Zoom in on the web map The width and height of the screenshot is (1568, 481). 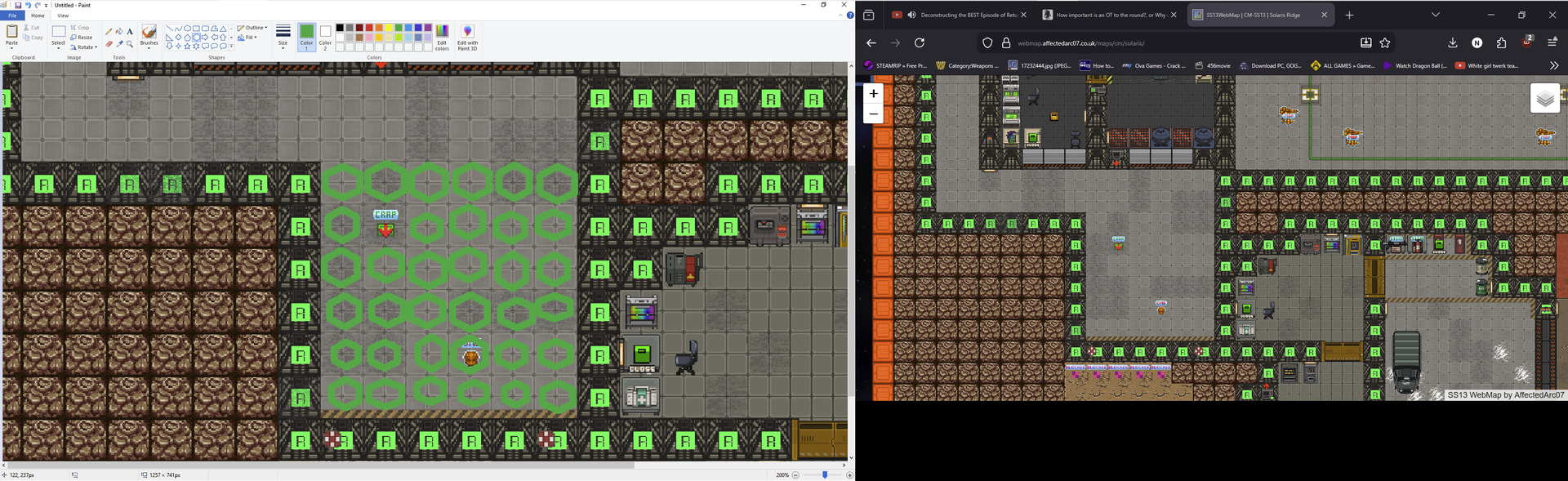873,94
